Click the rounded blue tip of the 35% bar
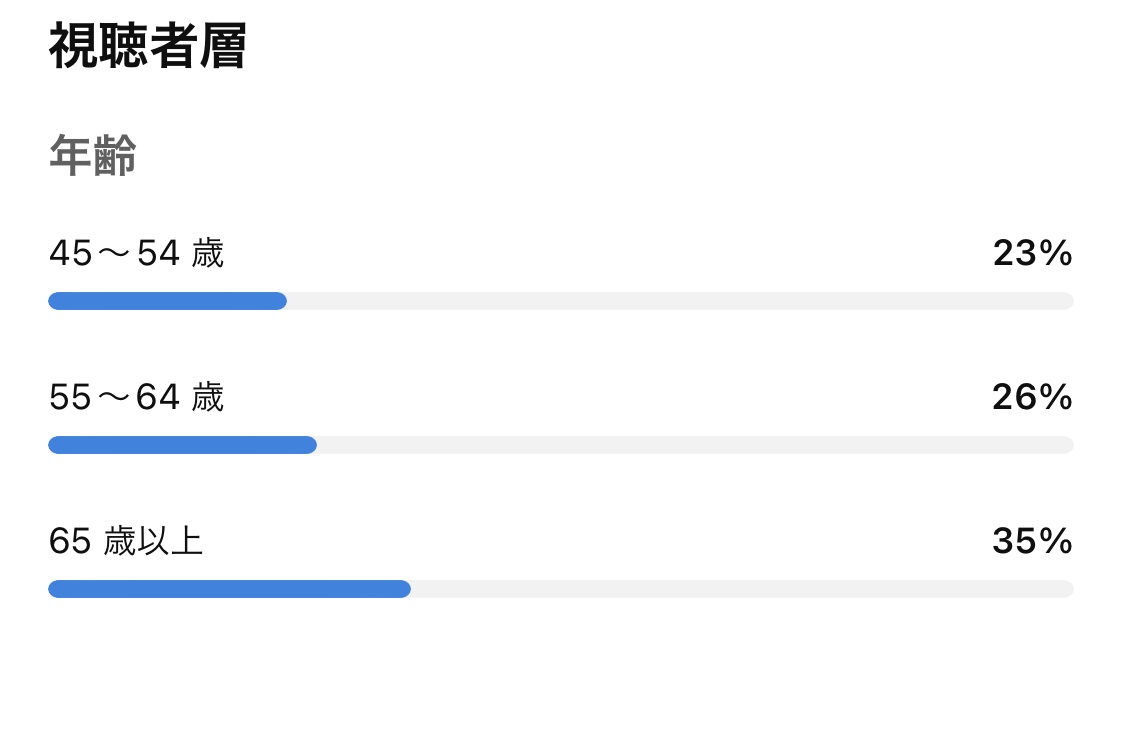The width and height of the screenshot is (1122, 730). (405, 589)
